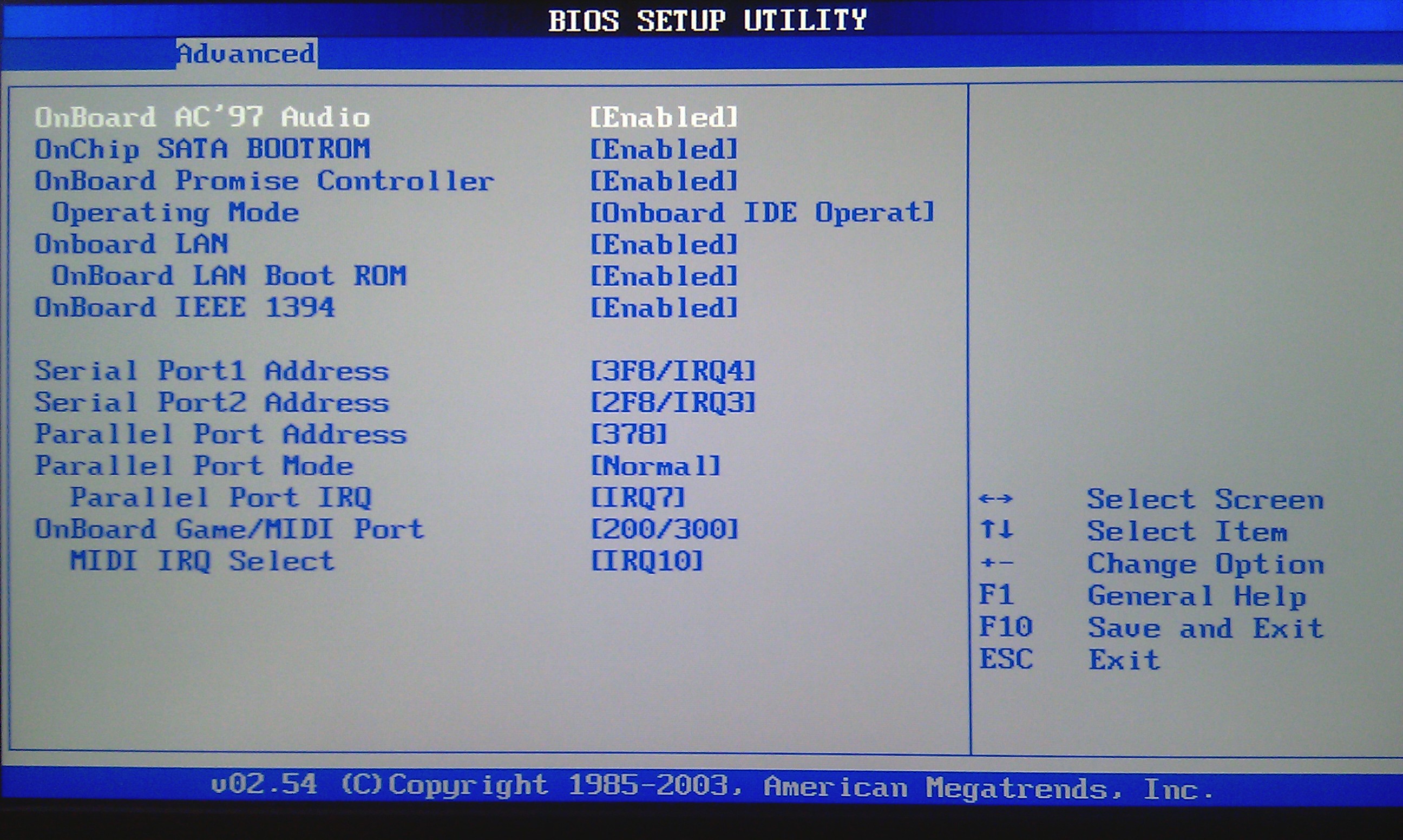Open Serial Port2 Address 2F8/IRQ3 option

click(x=673, y=403)
